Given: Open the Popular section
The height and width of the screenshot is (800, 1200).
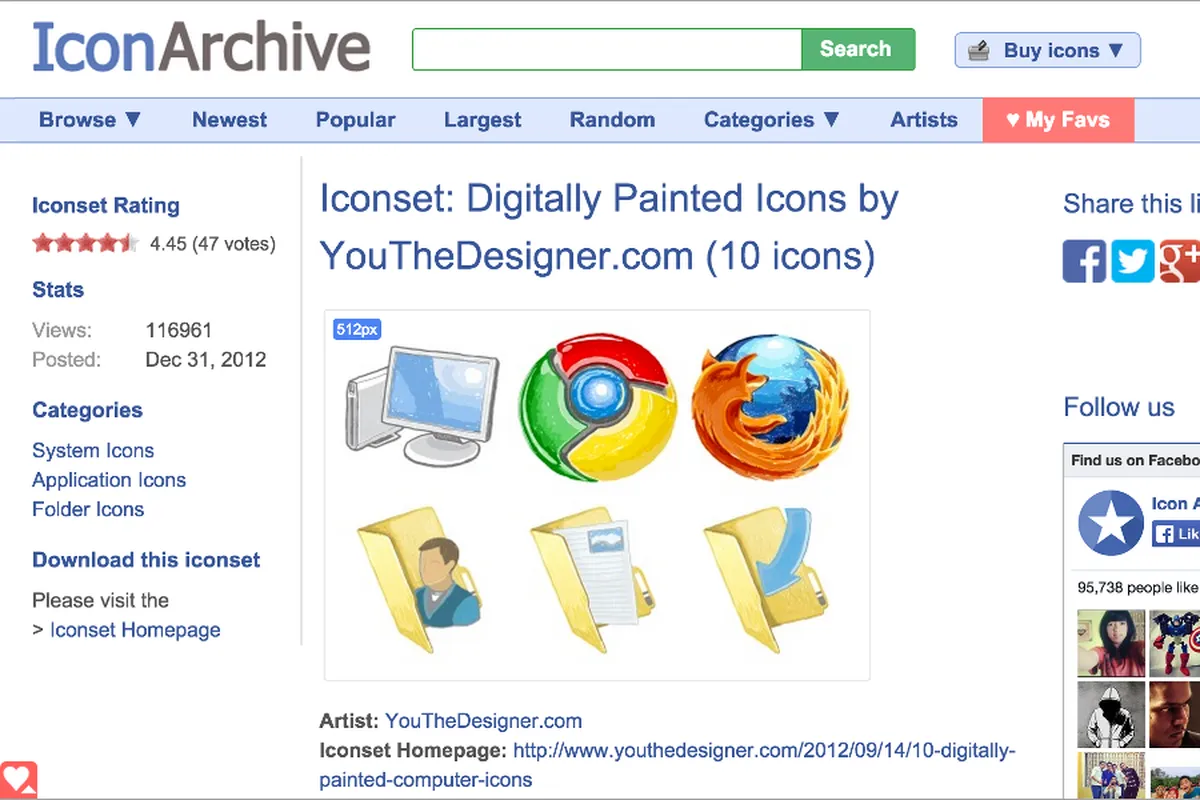Looking at the screenshot, I should pyautogui.click(x=355, y=120).
